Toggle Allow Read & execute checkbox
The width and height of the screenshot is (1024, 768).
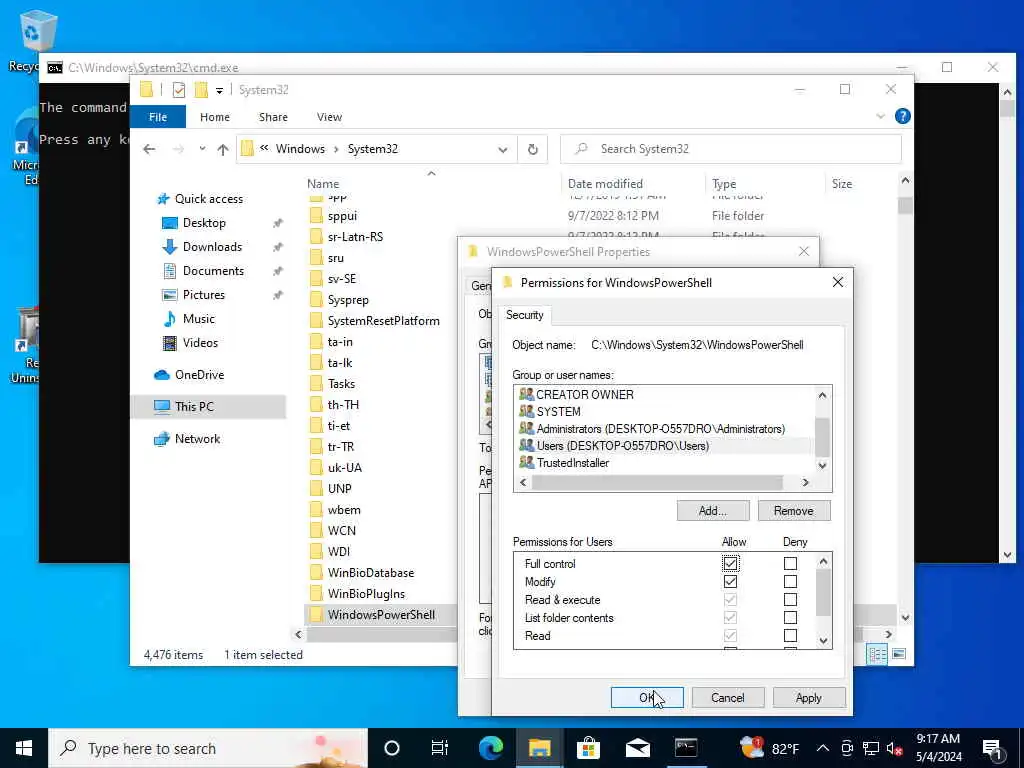pos(730,600)
